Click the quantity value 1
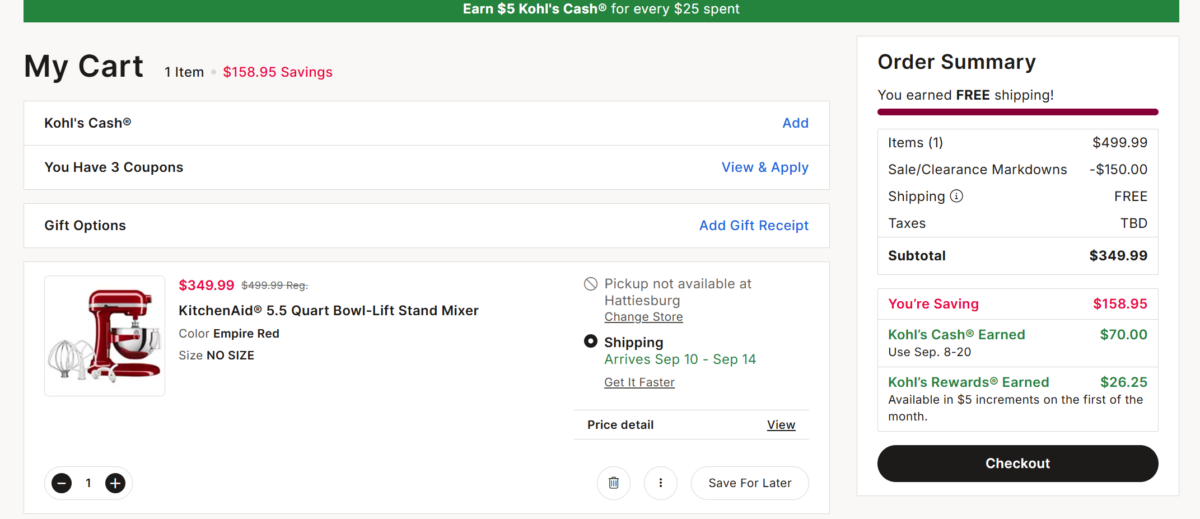Viewport: 1200px width, 519px height. 88,483
